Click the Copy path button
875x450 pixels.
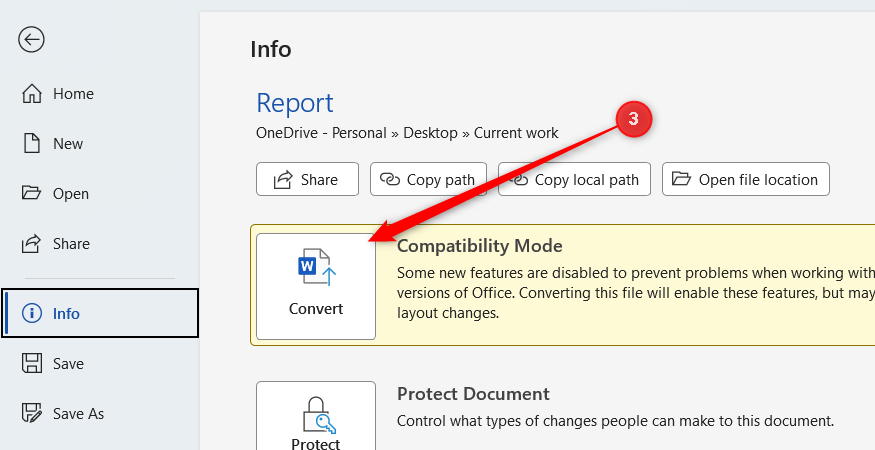pos(429,179)
